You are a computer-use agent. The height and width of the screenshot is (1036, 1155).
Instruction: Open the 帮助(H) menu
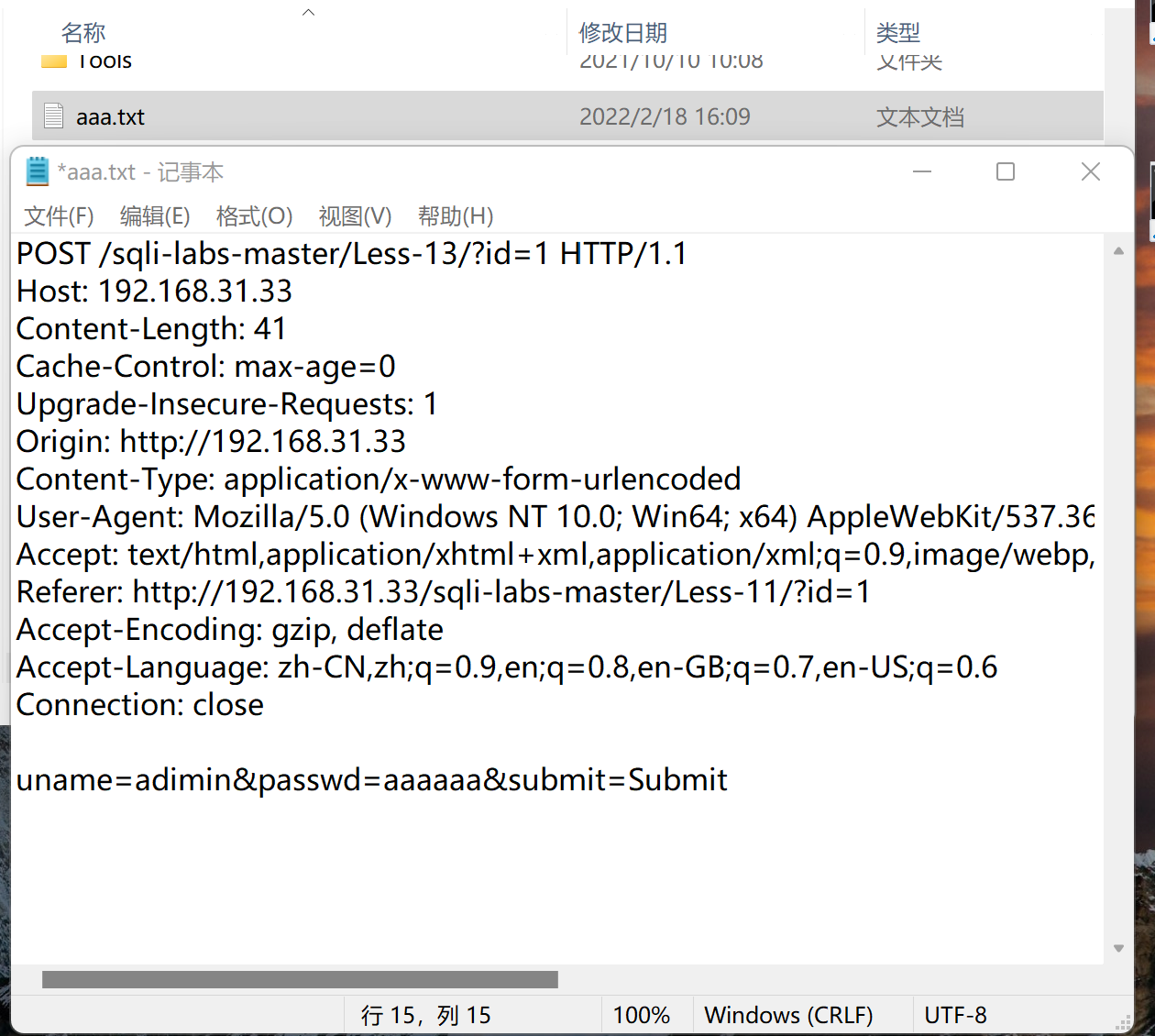[455, 216]
